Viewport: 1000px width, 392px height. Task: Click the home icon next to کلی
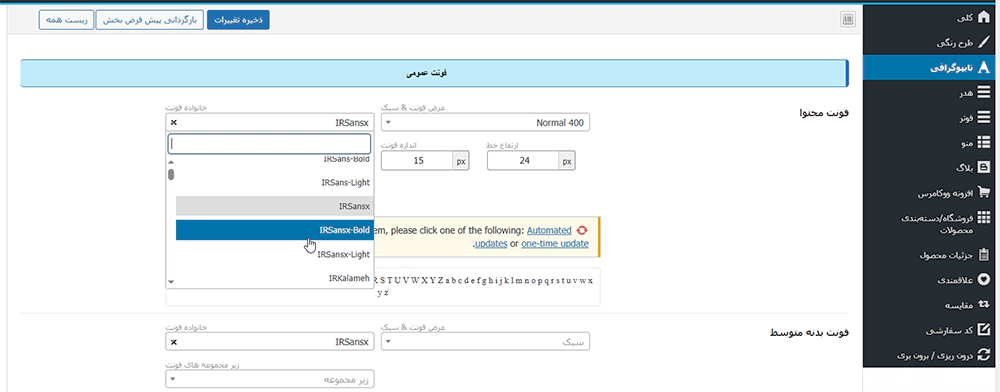pyautogui.click(x=983, y=18)
